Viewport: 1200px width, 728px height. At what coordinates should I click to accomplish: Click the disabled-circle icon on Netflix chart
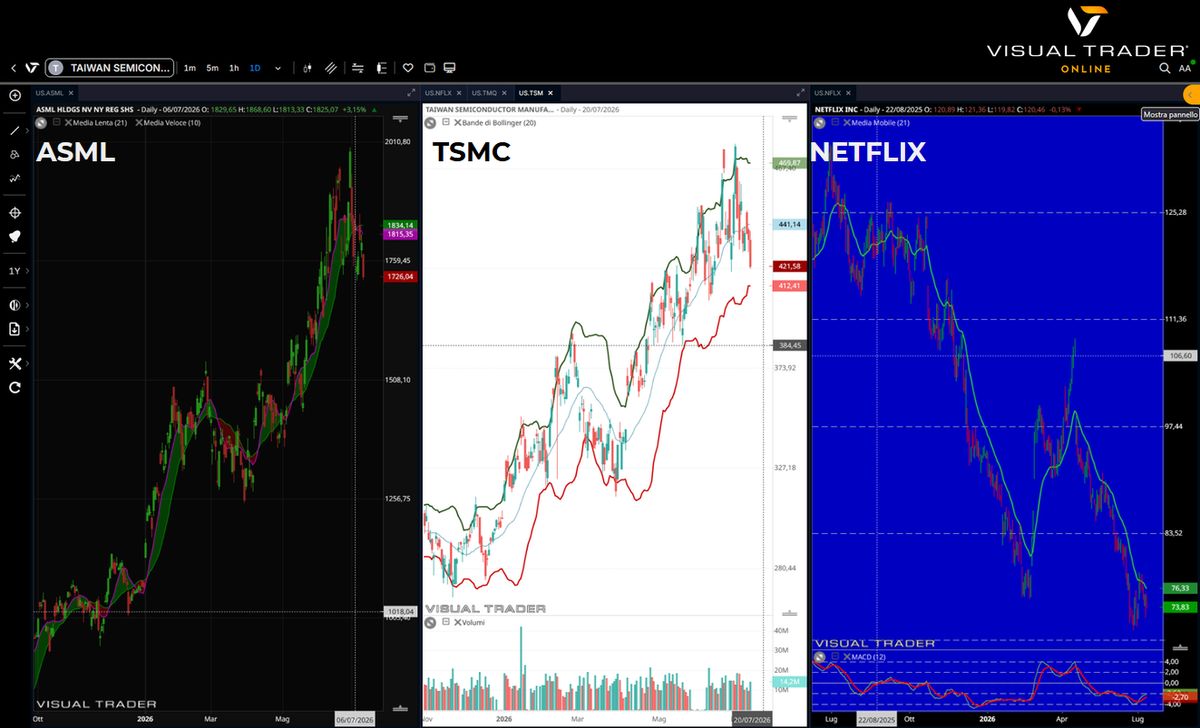[x=819, y=123]
